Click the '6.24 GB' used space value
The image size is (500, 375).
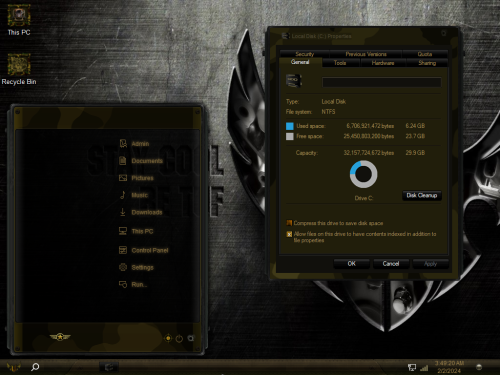(x=415, y=126)
